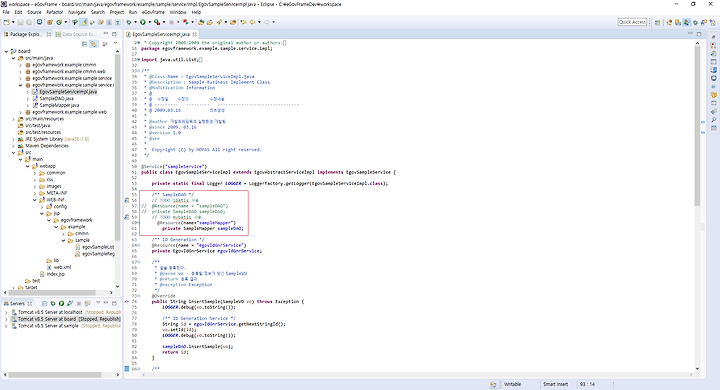The width and height of the screenshot is (720, 390).
Task: Click the status bar tip icon near Writable
Action: [493, 384]
